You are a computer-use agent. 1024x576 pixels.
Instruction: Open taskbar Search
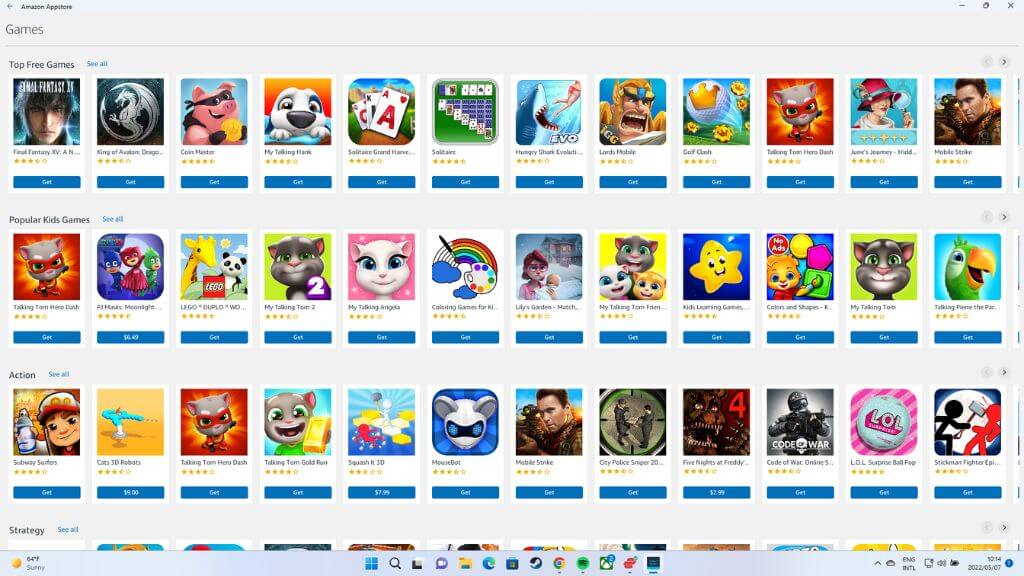tap(394, 563)
